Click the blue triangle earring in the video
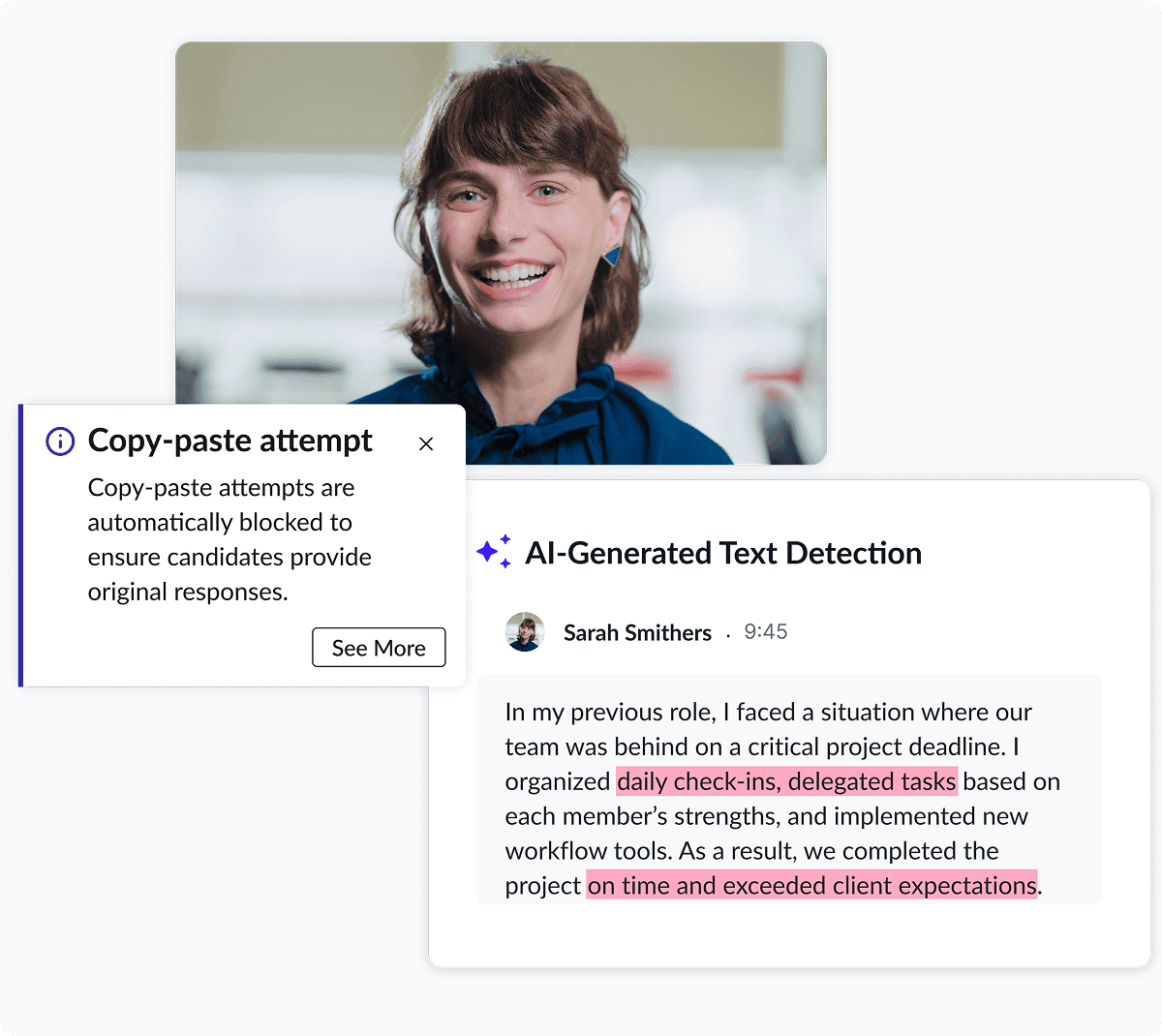1162x1036 pixels. point(611,257)
